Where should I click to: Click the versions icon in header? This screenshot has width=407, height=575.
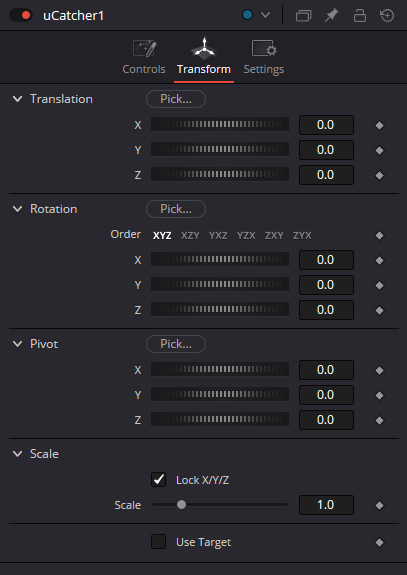pyautogui.click(x=303, y=16)
